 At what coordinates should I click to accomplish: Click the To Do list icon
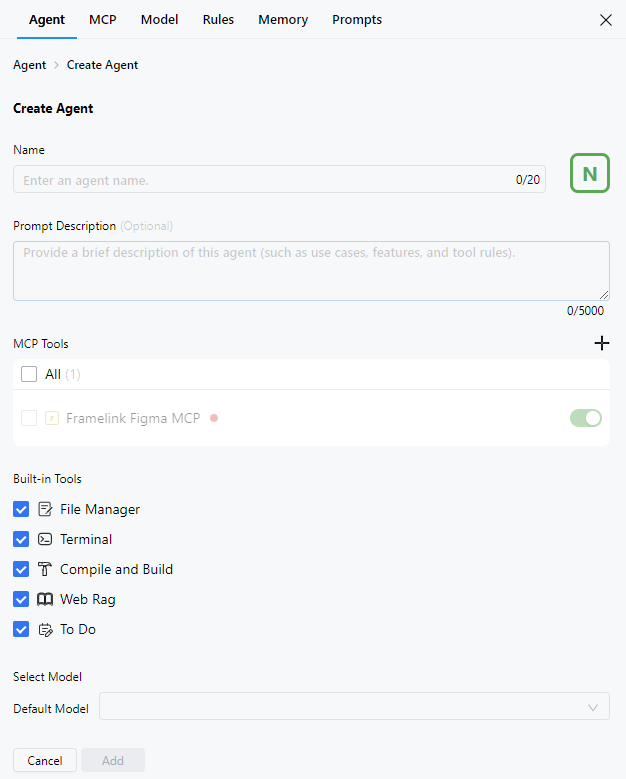click(45, 630)
